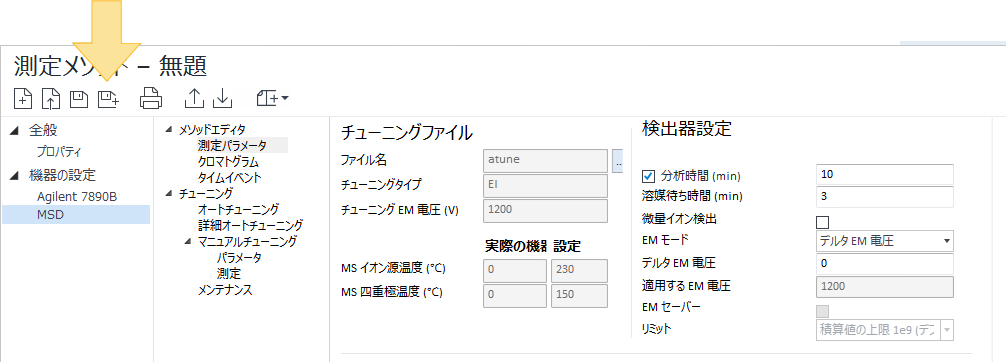Screen dimensions: 1006x362
Task: Click the New Method icon
Action: 22,99
